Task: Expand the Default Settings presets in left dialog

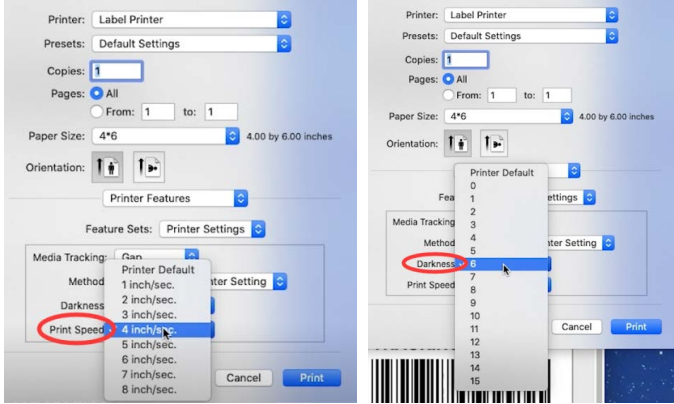Action: tap(191, 44)
